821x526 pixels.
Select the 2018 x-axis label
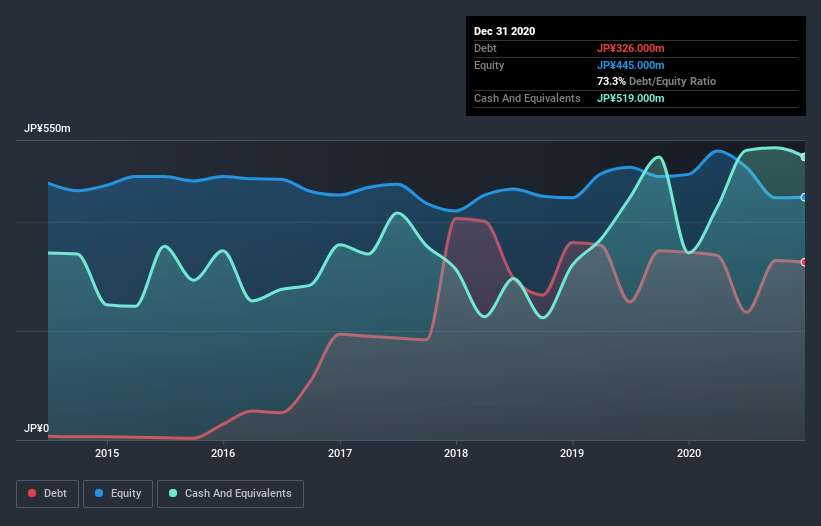tap(456, 453)
